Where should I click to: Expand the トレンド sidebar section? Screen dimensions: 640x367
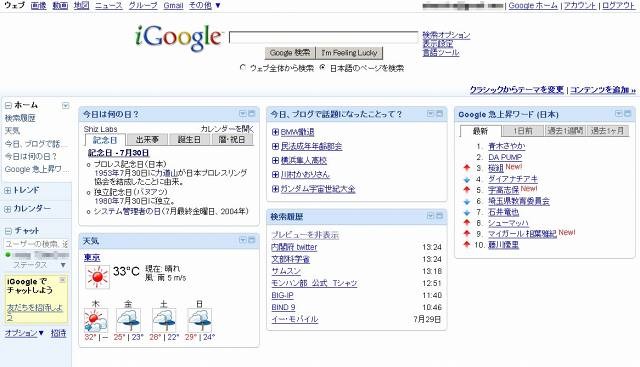click(x=8, y=190)
